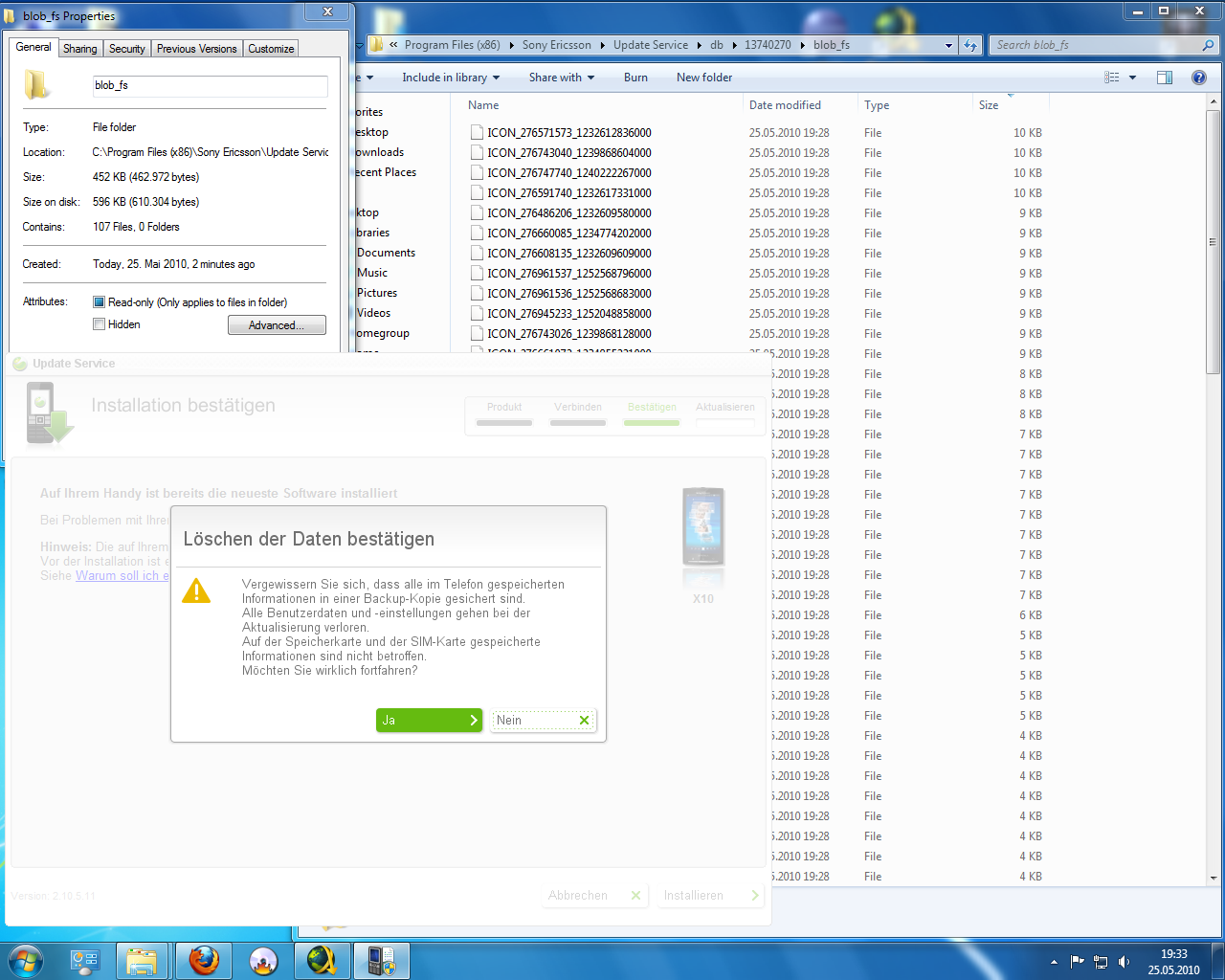The height and width of the screenshot is (980, 1225).
Task: Click the refresh button beside the address bar
Action: [x=971, y=45]
